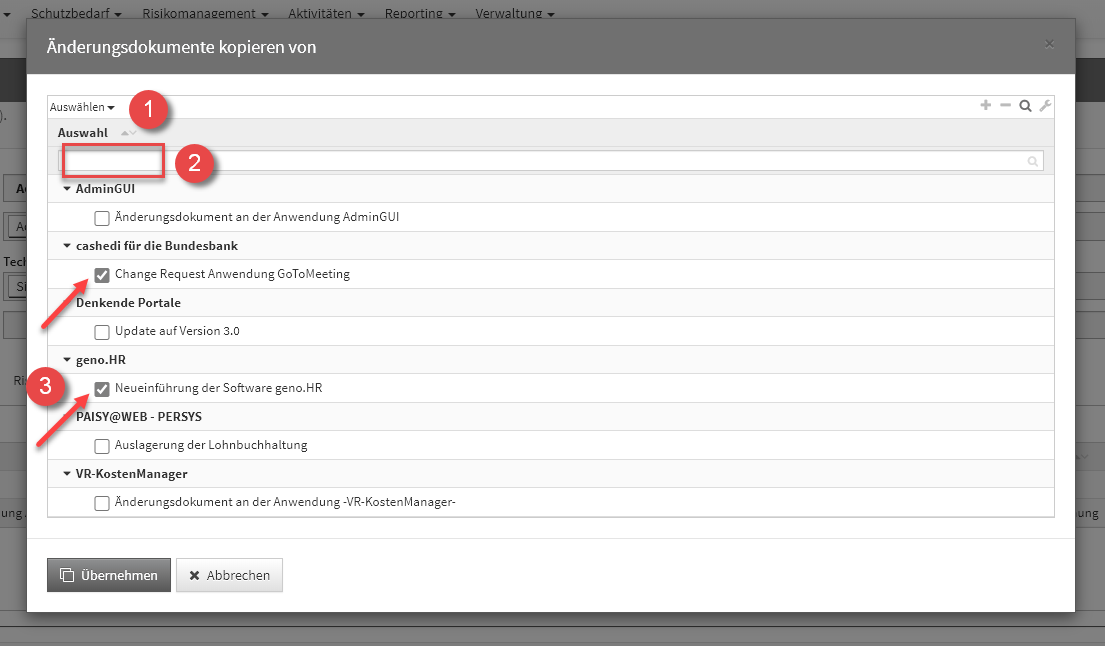The width and height of the screenshot is (1105, 646).
Task: Click the dialog title Änderungsdokumente kopieren von
Action: pos(181,47)
